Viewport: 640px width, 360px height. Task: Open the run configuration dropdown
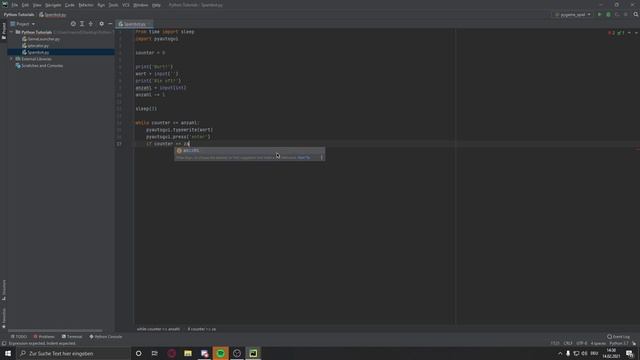(x=573, y=15)
